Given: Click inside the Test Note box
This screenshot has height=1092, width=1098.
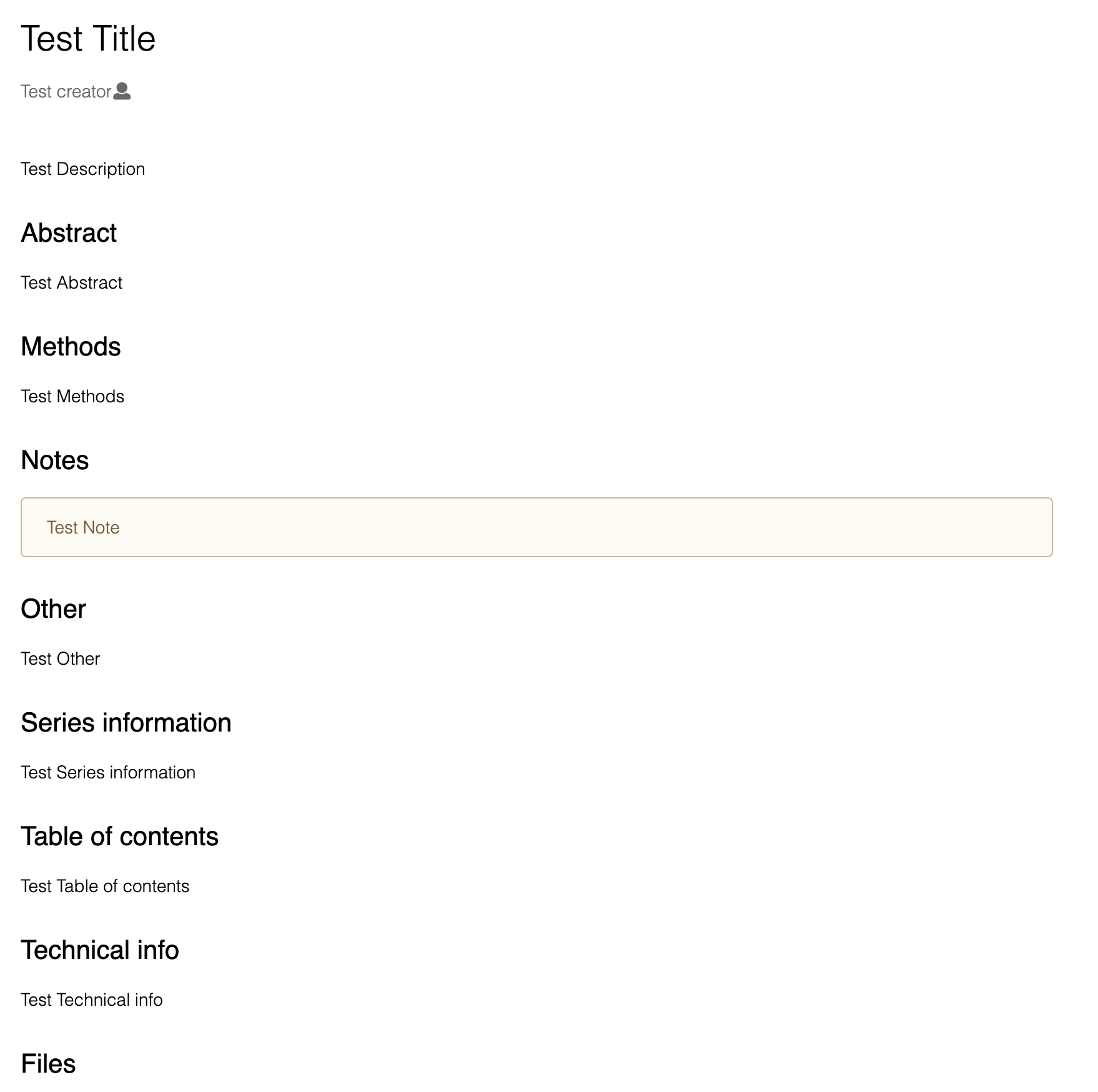Looking at the screenshot, I should (537, 527).
